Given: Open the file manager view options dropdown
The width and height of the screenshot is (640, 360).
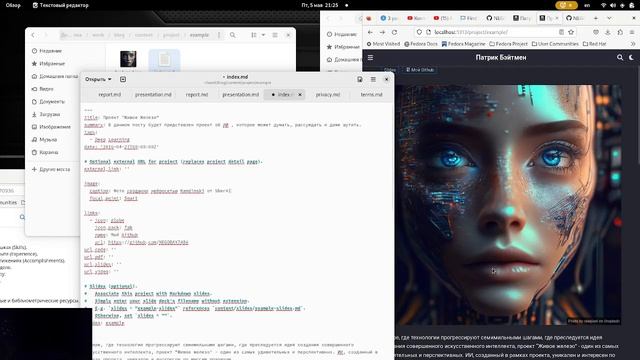Looking at the screenshot, I should pyautogui.click(x=263, y=35).
